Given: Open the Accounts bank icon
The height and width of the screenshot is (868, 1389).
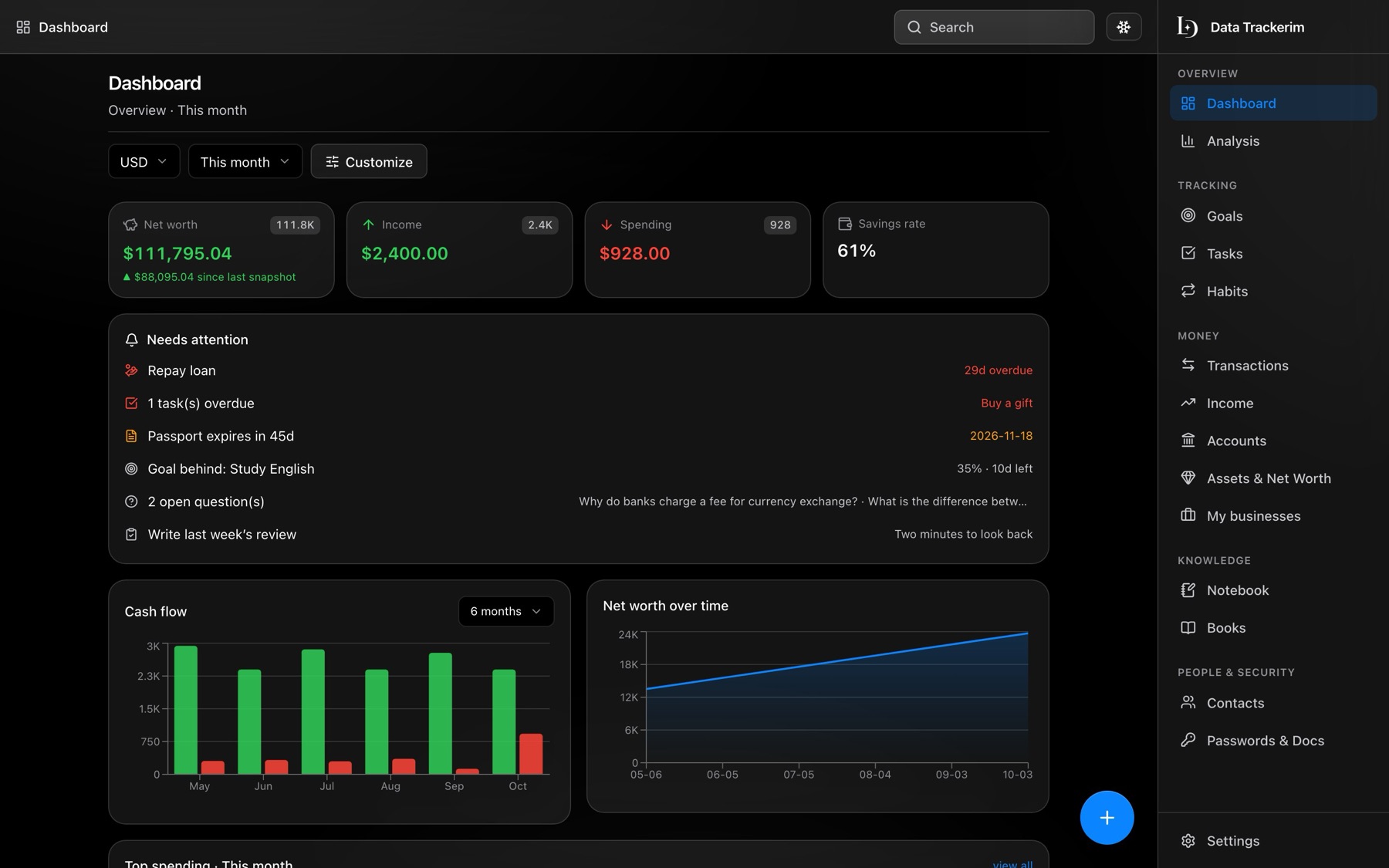Looking at the screenshot, I should point(1188,440).
